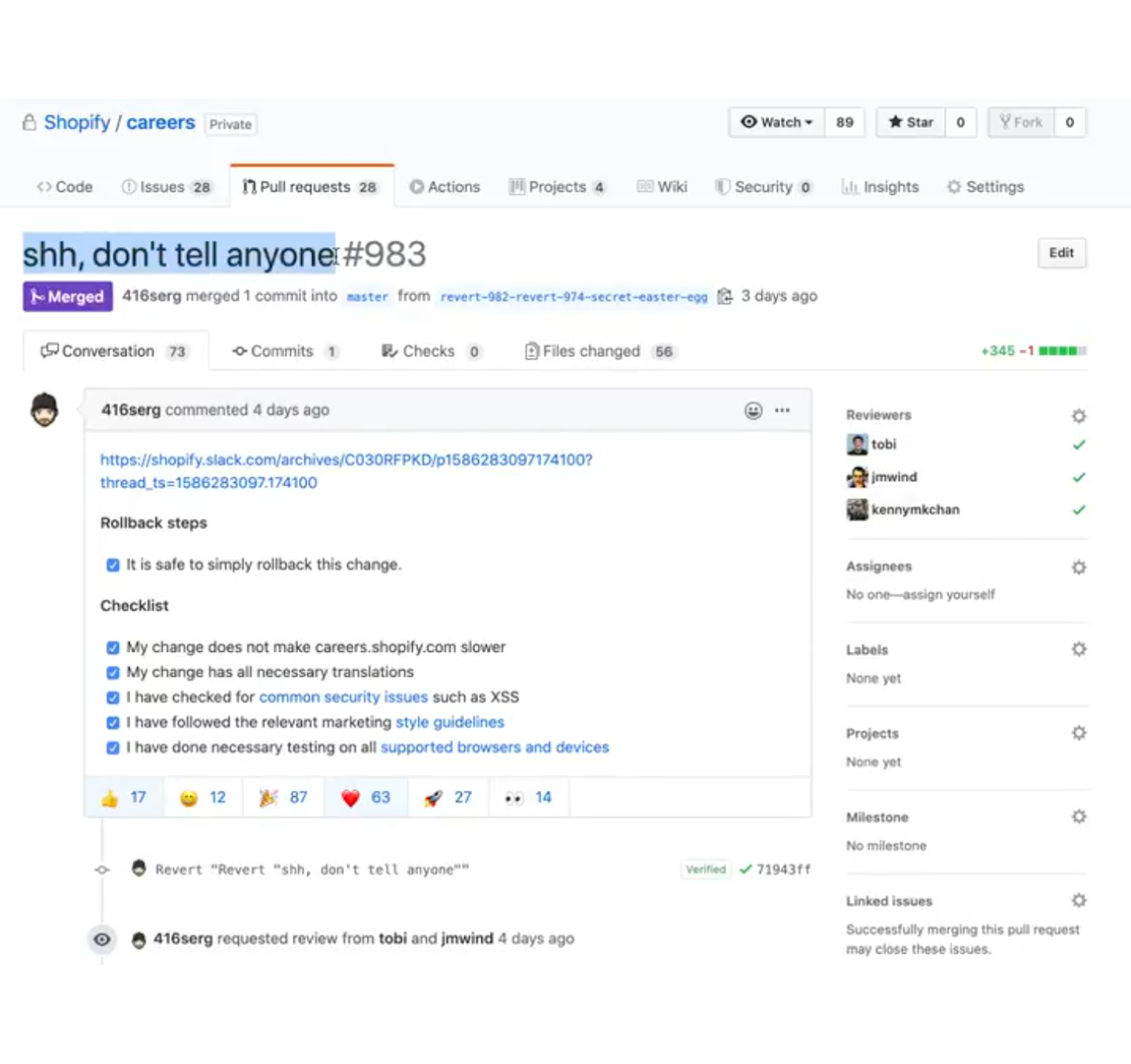This screenshot has height=1064, width=1131.
Task: Click the thumbs up reaction with 17
Action: pos(124,797)
